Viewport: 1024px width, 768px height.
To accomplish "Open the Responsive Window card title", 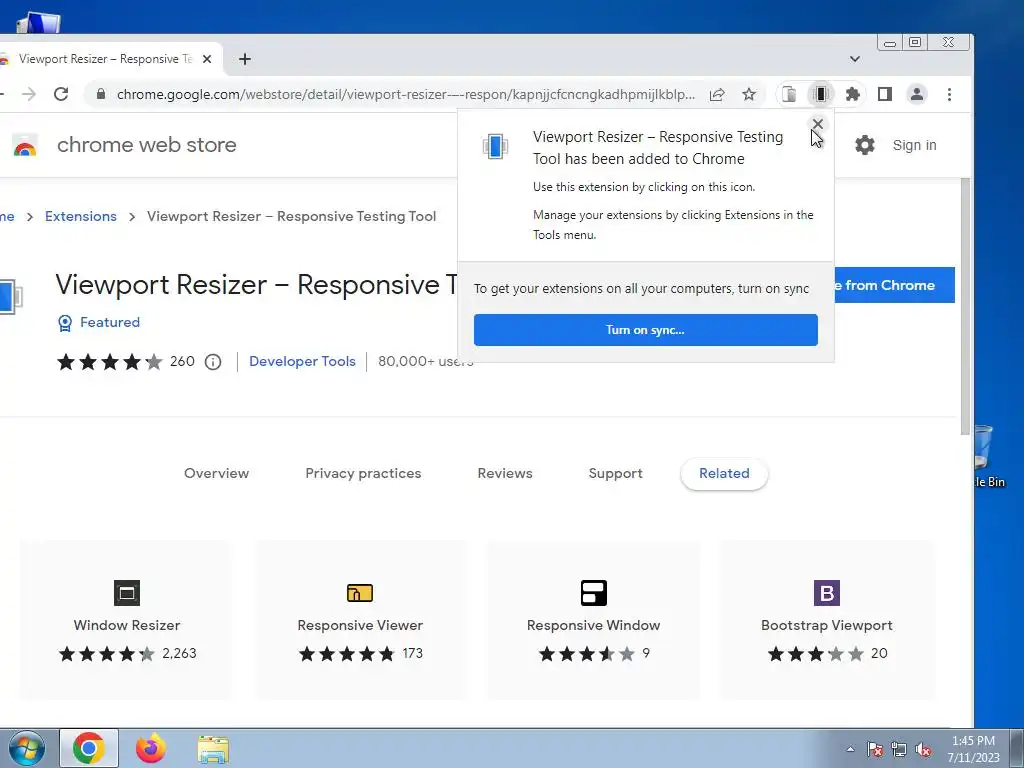I will click(x=594, y=625).
